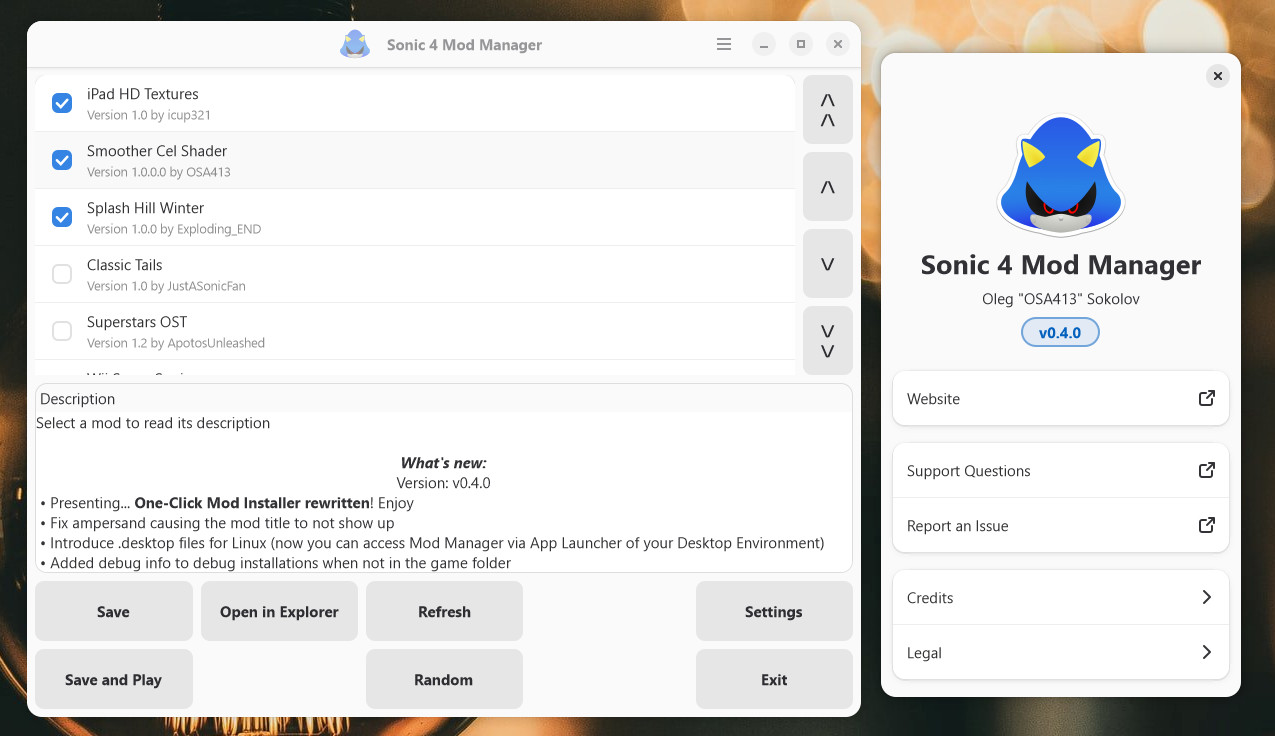The width and height of the screenshot is (1275, 736).
Task: Click 'One-Click Mod Installer rewritten' text
Action: tap(252, 503)
